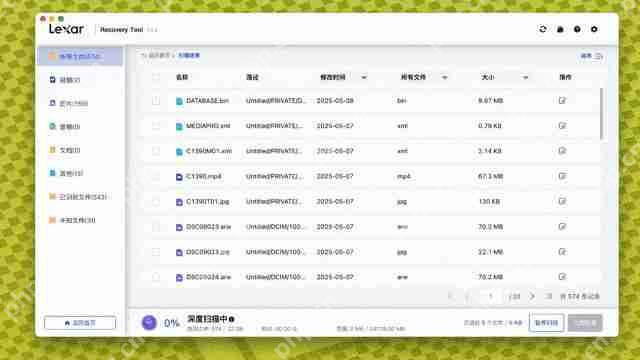Open the settings gear icon
640x360 pixels.
tap(594, 29)
